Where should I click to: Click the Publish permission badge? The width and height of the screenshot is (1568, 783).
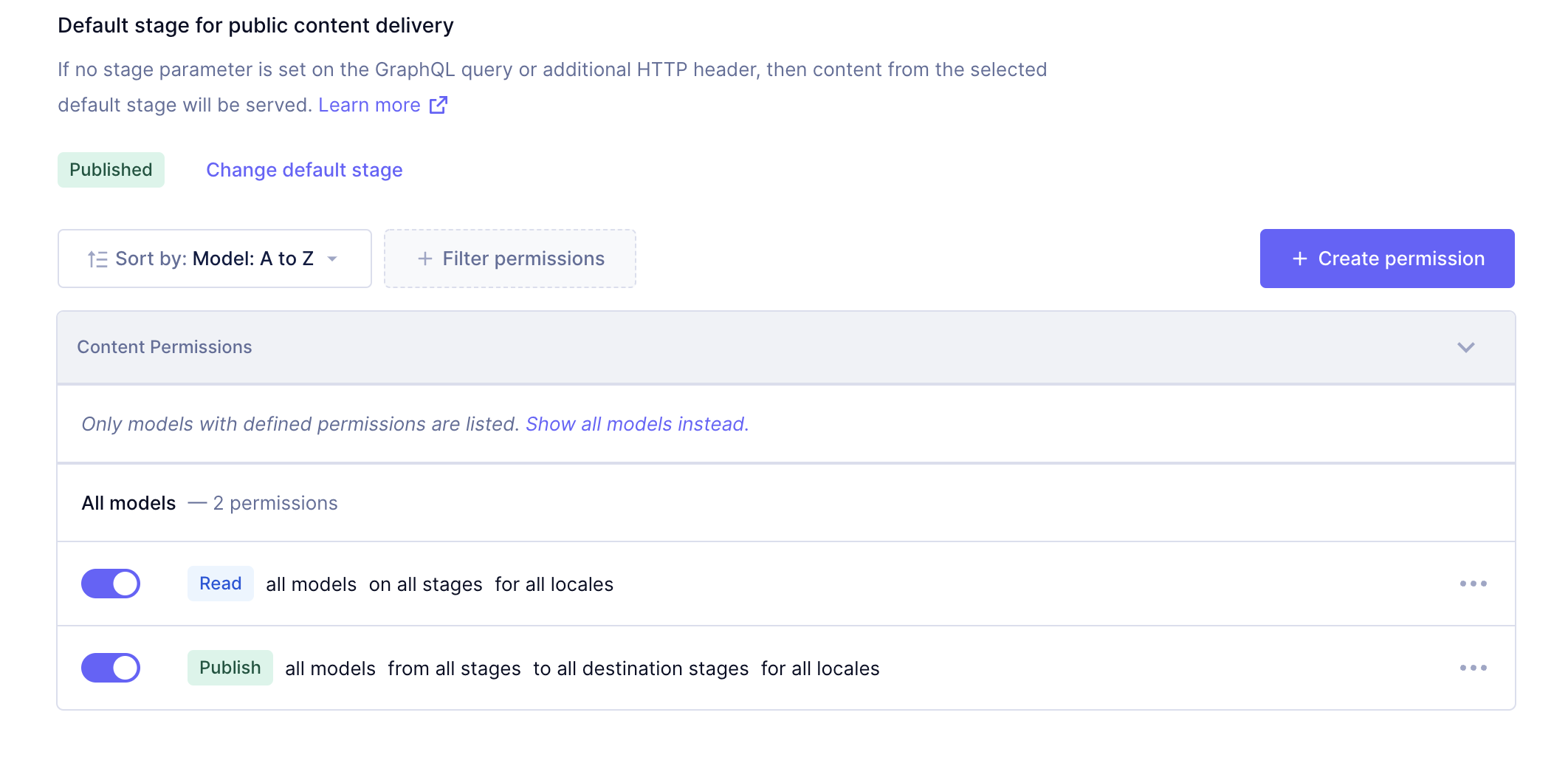click(x=229, y=667)
